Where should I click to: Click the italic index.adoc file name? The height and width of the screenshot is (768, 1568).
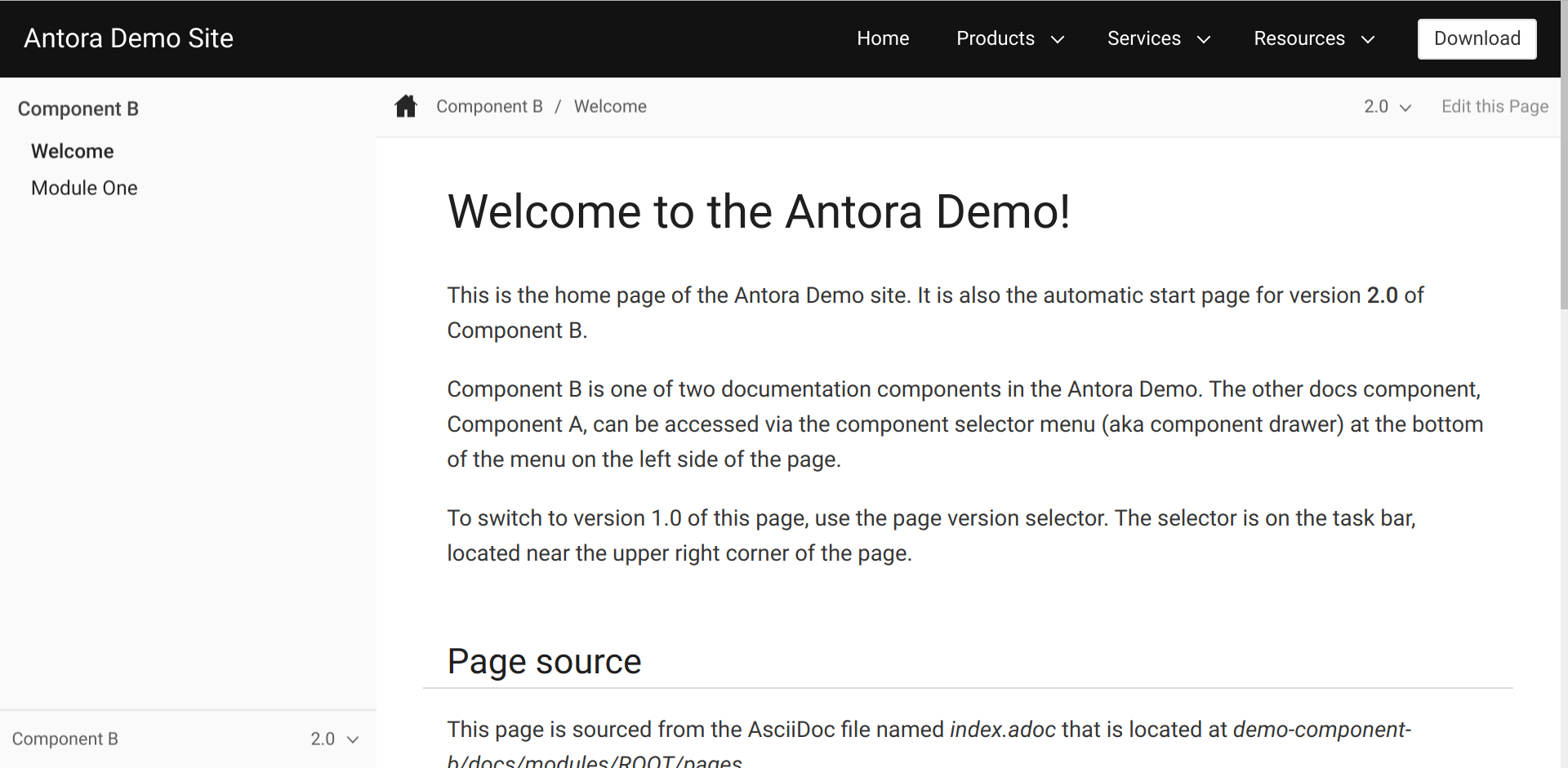tap(1003, 729)
